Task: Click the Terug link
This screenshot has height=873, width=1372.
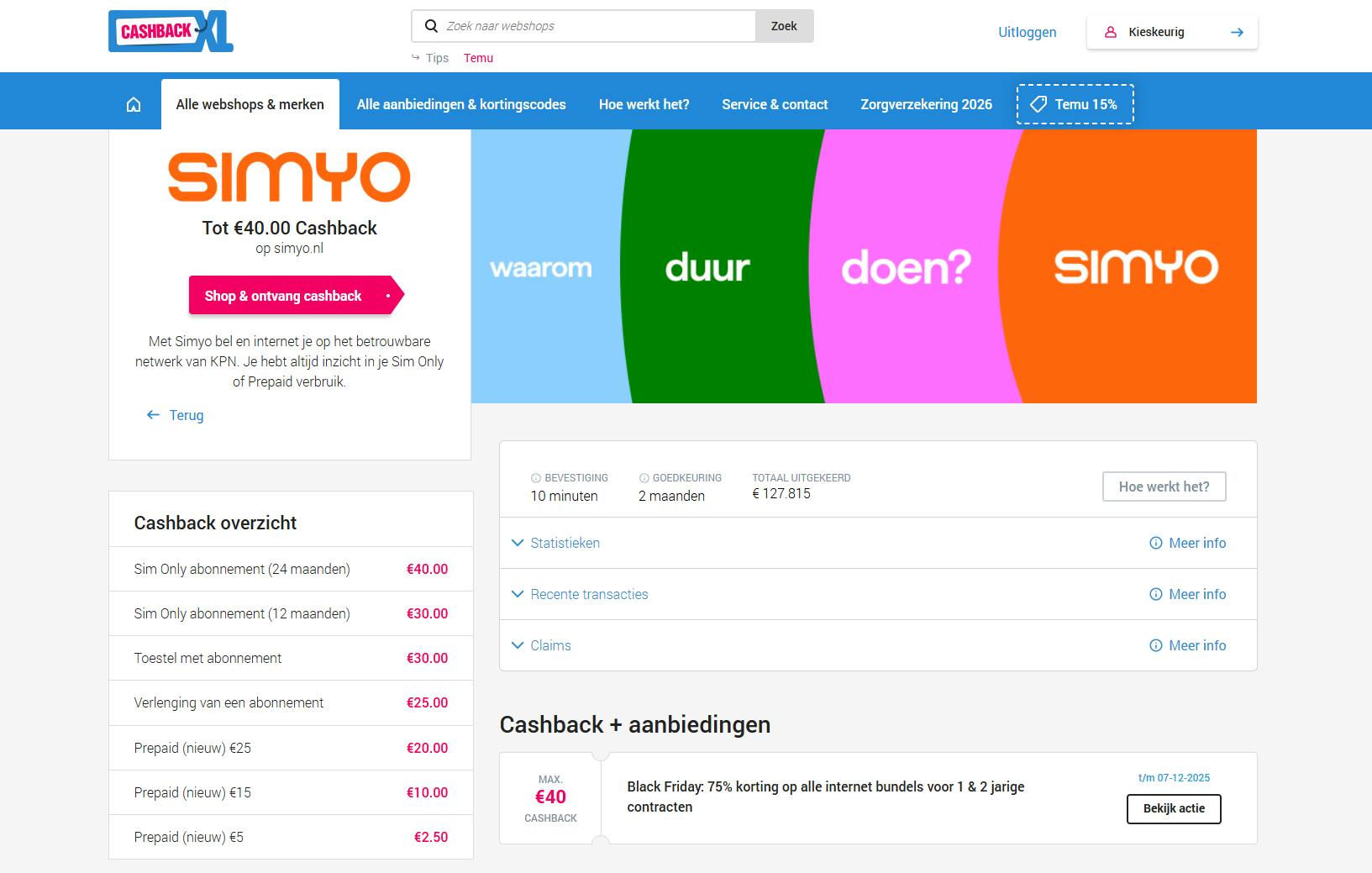Action: point(187,415)
